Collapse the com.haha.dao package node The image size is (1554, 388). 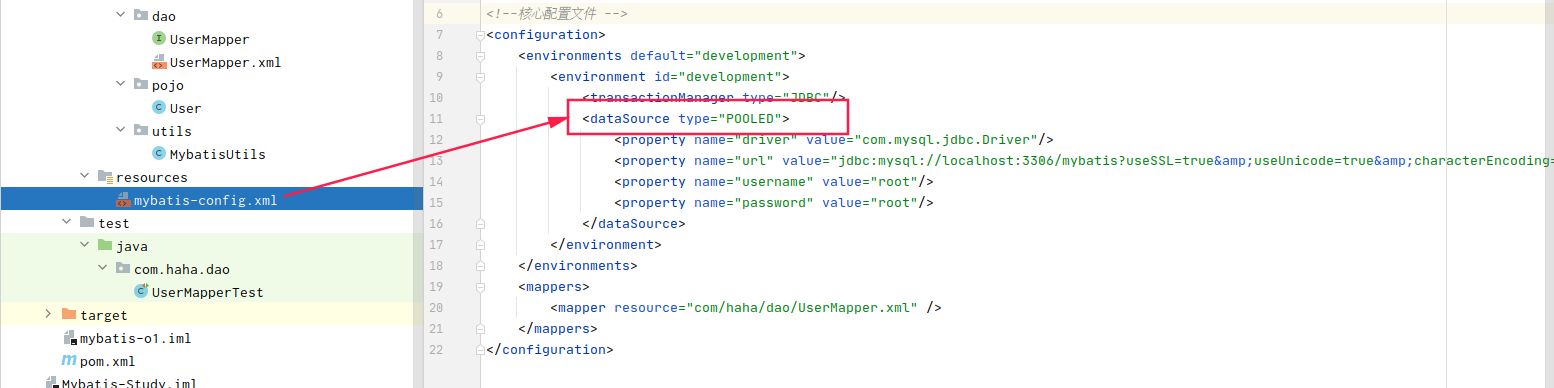click(x=102, y=269)
